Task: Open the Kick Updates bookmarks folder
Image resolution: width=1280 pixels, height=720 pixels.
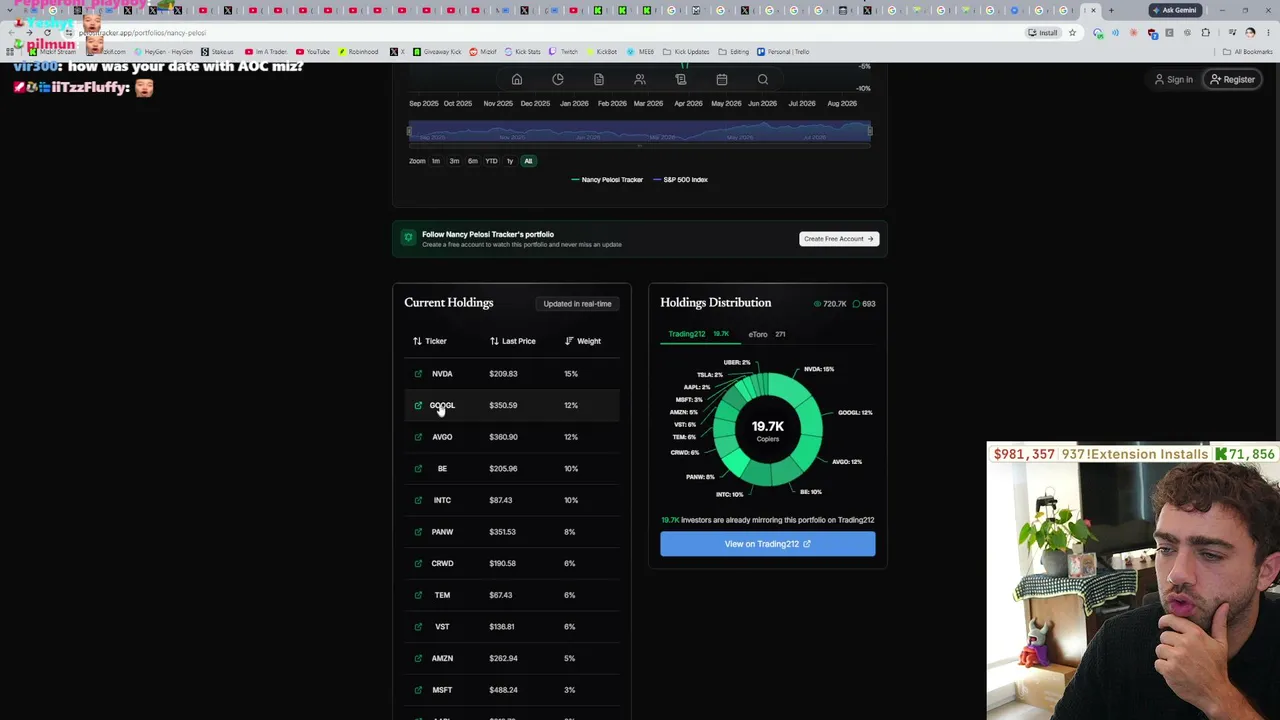Action: click(x=686, y=52)
